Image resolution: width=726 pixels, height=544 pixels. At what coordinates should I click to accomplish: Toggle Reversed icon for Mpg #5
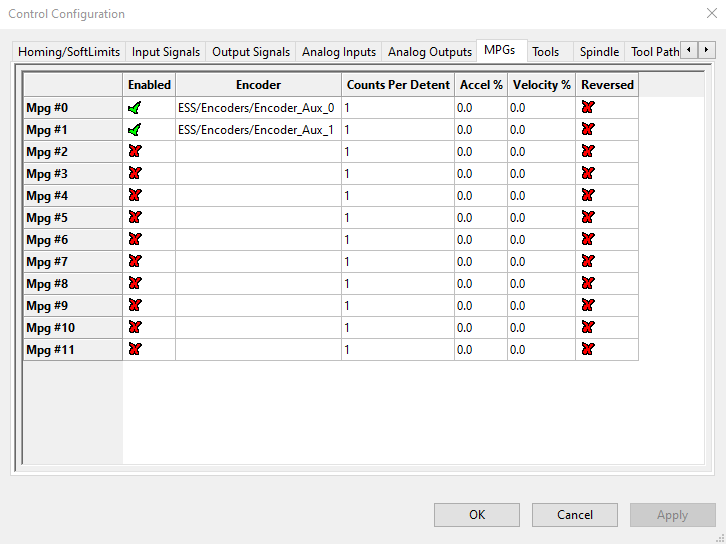tap(587, 218)
